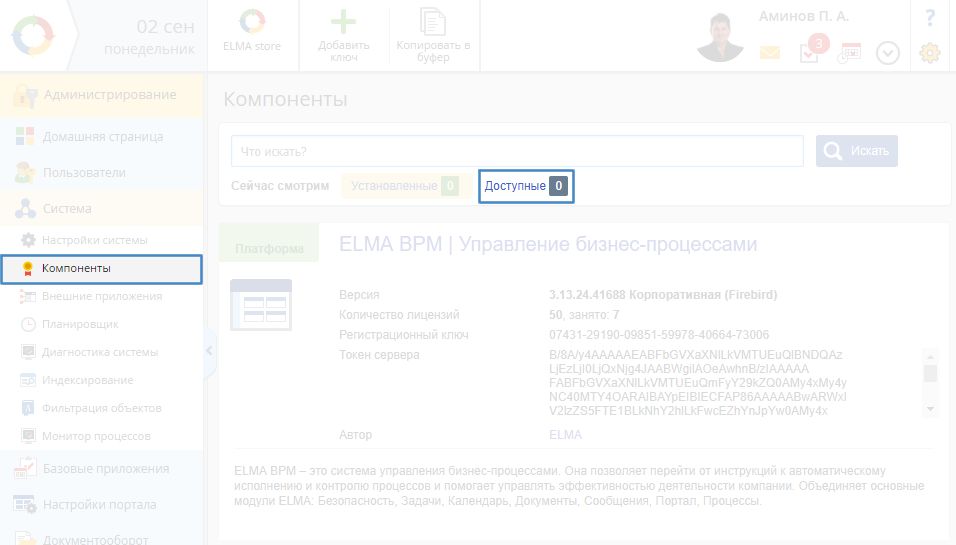Click the icon next to Внешние приложения
This screenshot has width=956, height=545.
click(27, 296)
